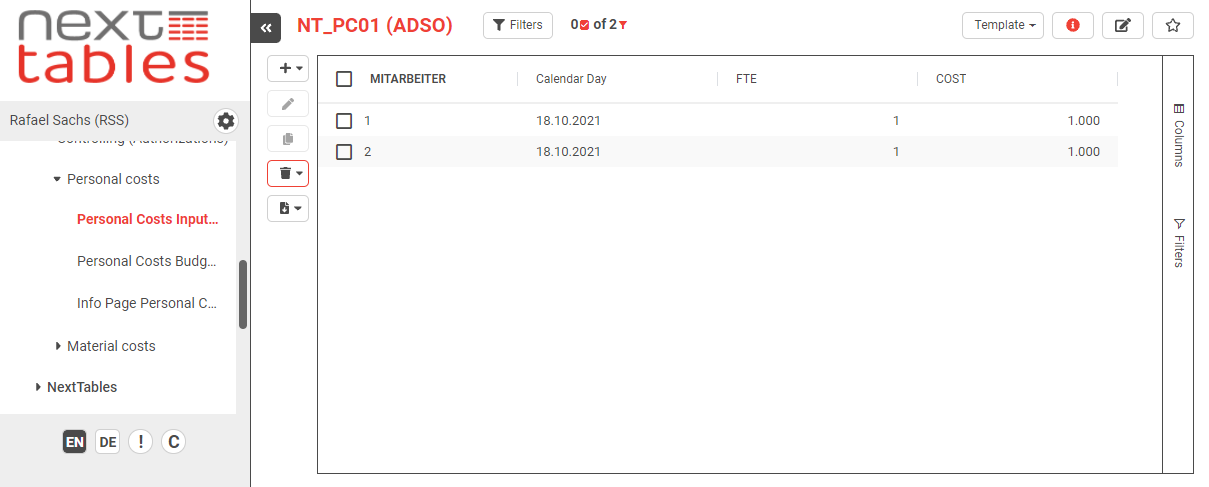Screen dimensions: 1209x487
Task: Open the Template dropdown
Action: tap(1003, 25)
